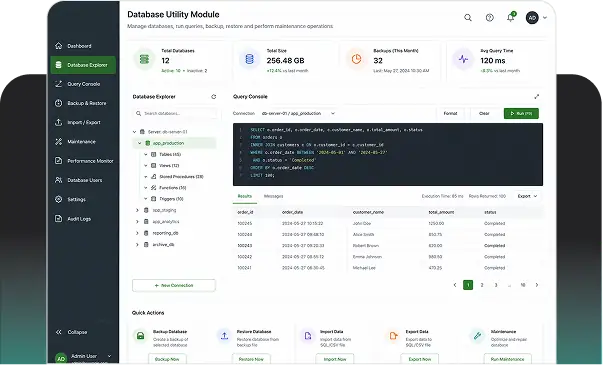Screen dimensions: 603x365
Task: Click the app_production database icon in tree
Action: pos(147,143)
